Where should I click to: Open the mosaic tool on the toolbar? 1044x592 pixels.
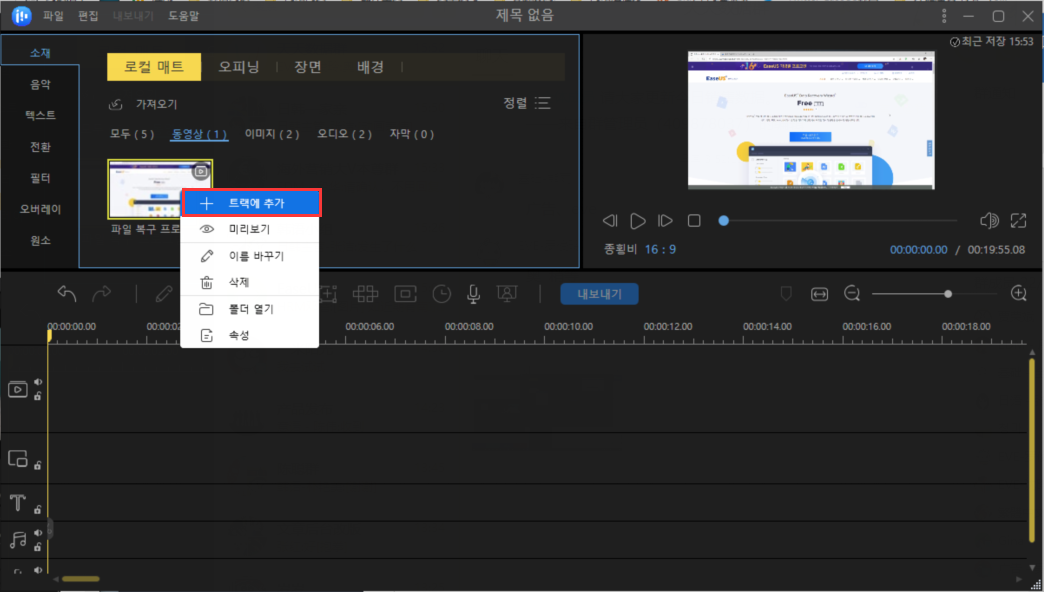(366, 294)
